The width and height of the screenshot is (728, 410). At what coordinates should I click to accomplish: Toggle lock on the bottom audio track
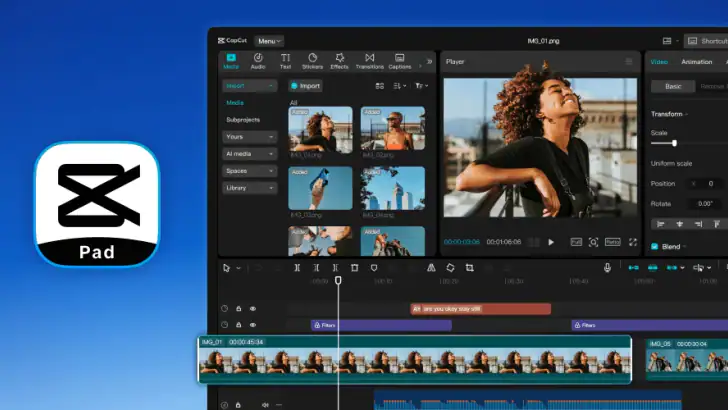(x=238, y=405)
